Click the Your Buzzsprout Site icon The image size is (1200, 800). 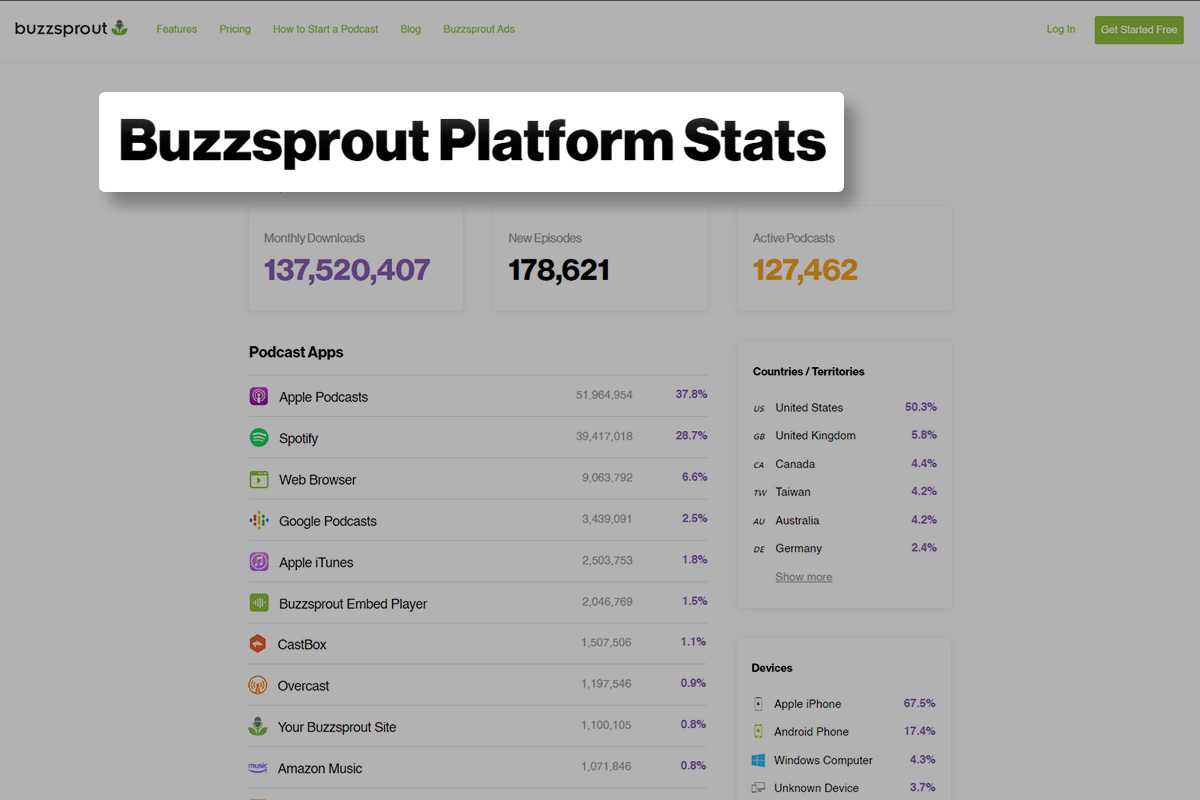[x=258, y=727]
